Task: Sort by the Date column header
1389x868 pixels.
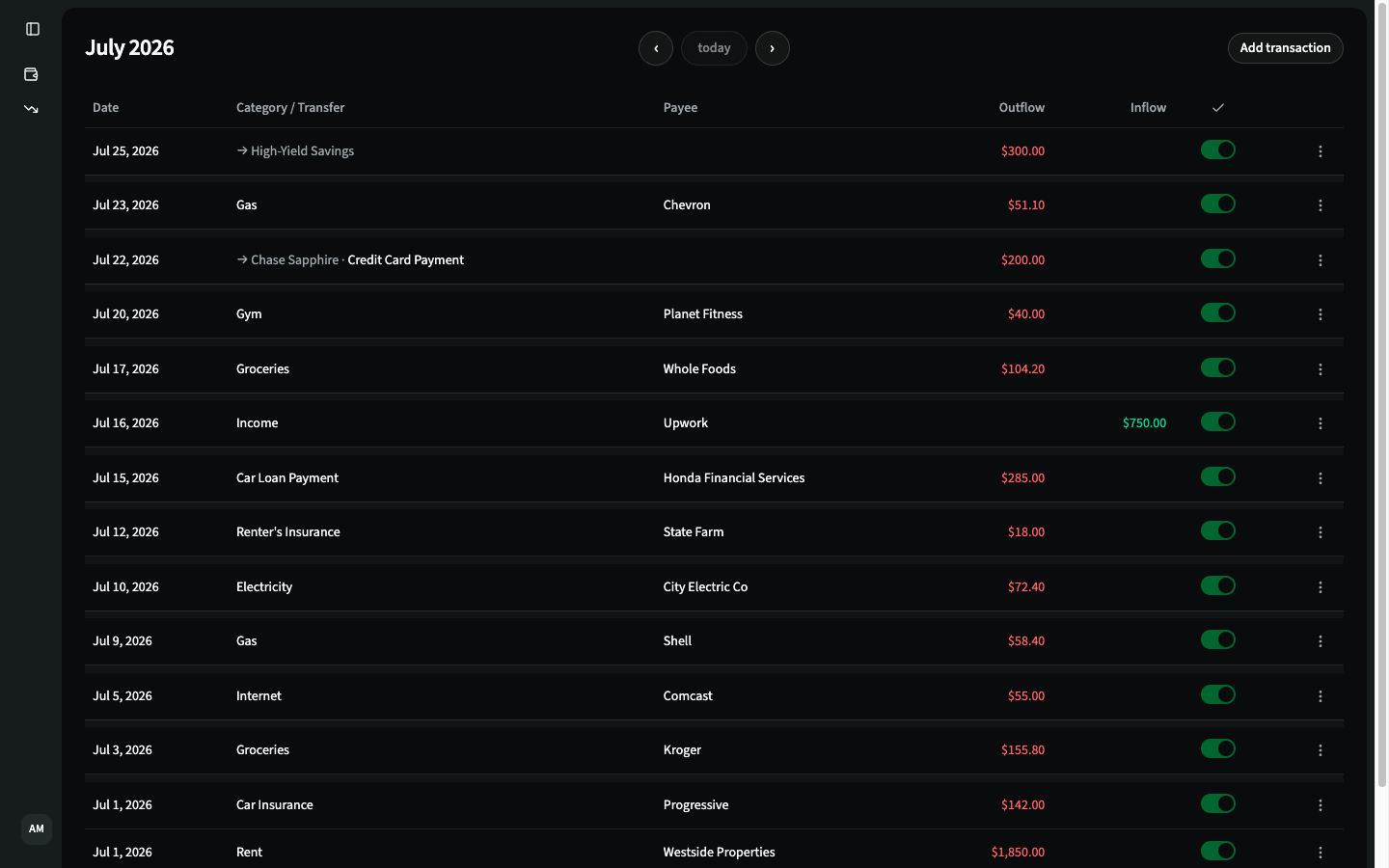Action: [106, 108]
